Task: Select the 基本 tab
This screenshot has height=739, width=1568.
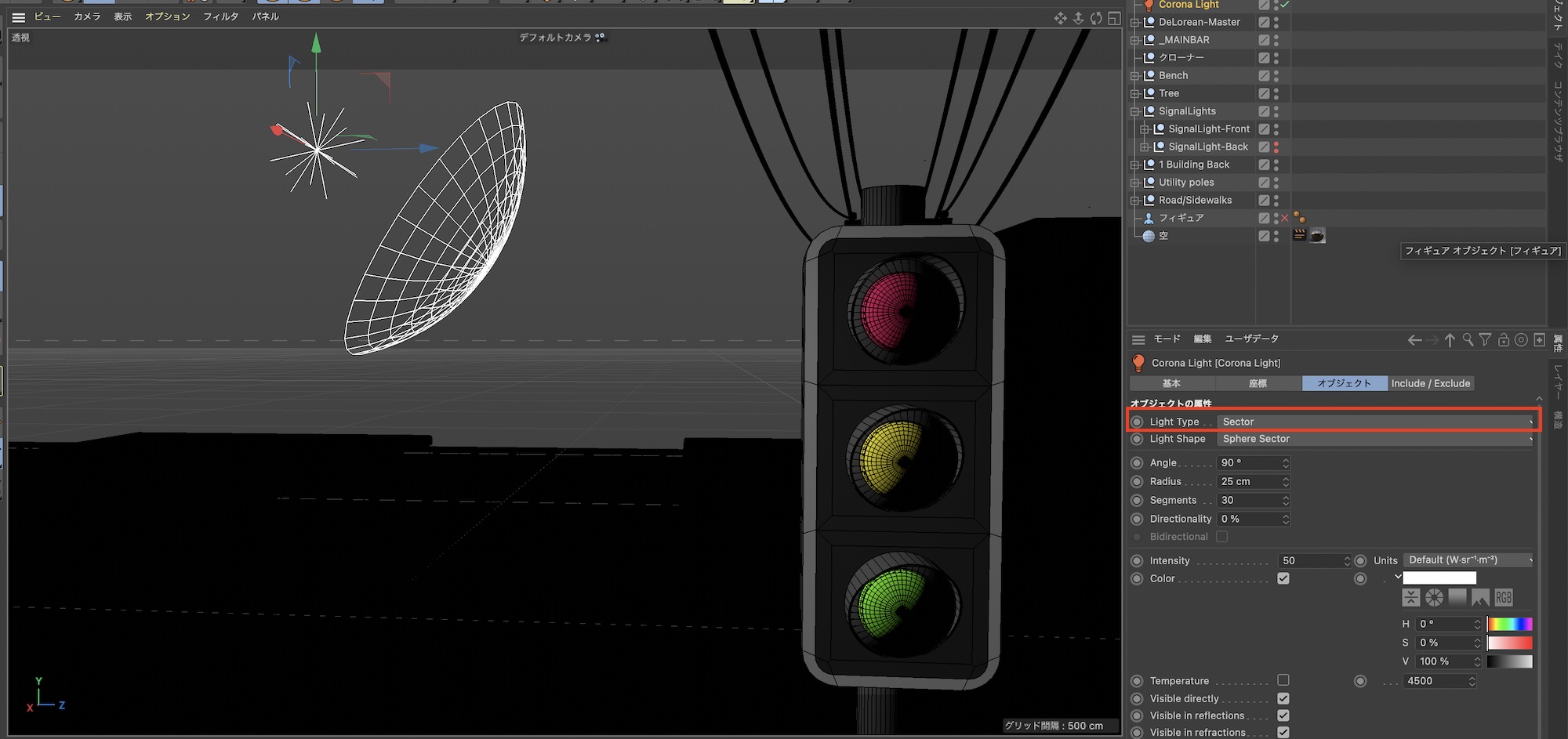Action: click(x=1171, y=383)
